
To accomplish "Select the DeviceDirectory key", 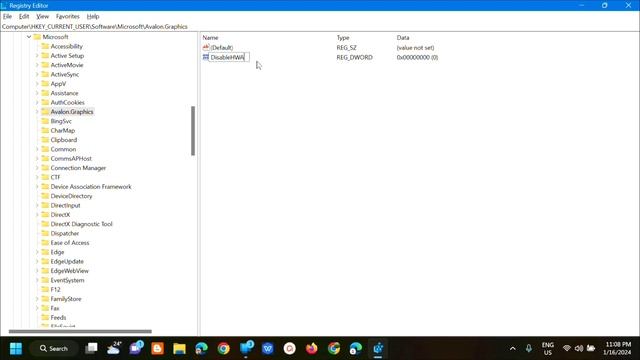I will (71, 196).
